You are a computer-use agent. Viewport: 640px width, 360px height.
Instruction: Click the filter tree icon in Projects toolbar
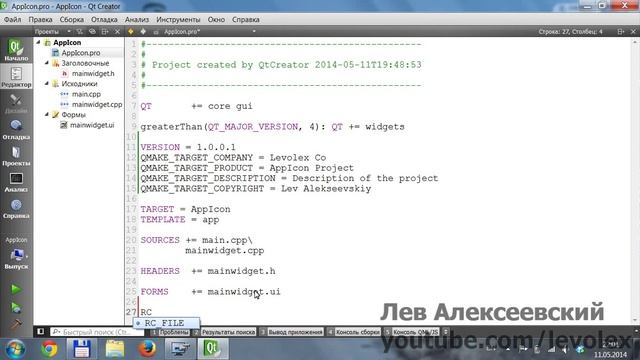[x=80, y=31]
